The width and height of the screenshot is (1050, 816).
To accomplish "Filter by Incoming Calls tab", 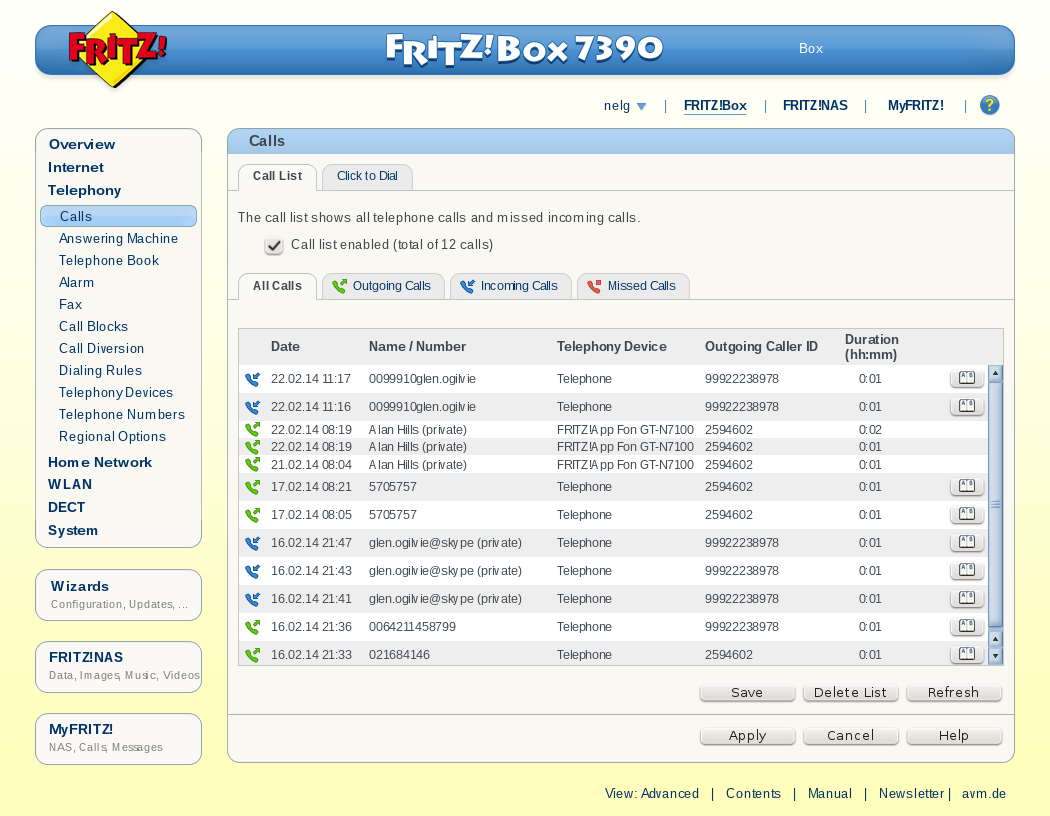I will pyautogui.click(x=510, y=286).
